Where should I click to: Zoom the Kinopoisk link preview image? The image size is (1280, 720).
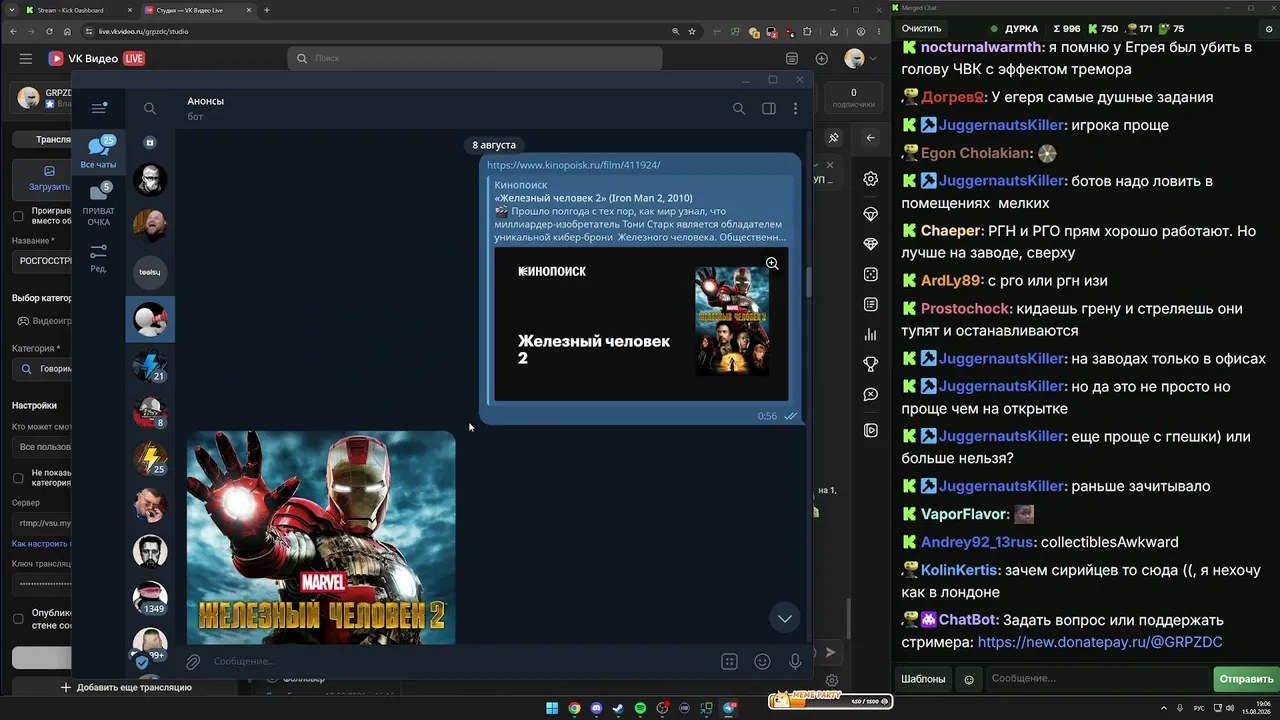tap(772, 263)
